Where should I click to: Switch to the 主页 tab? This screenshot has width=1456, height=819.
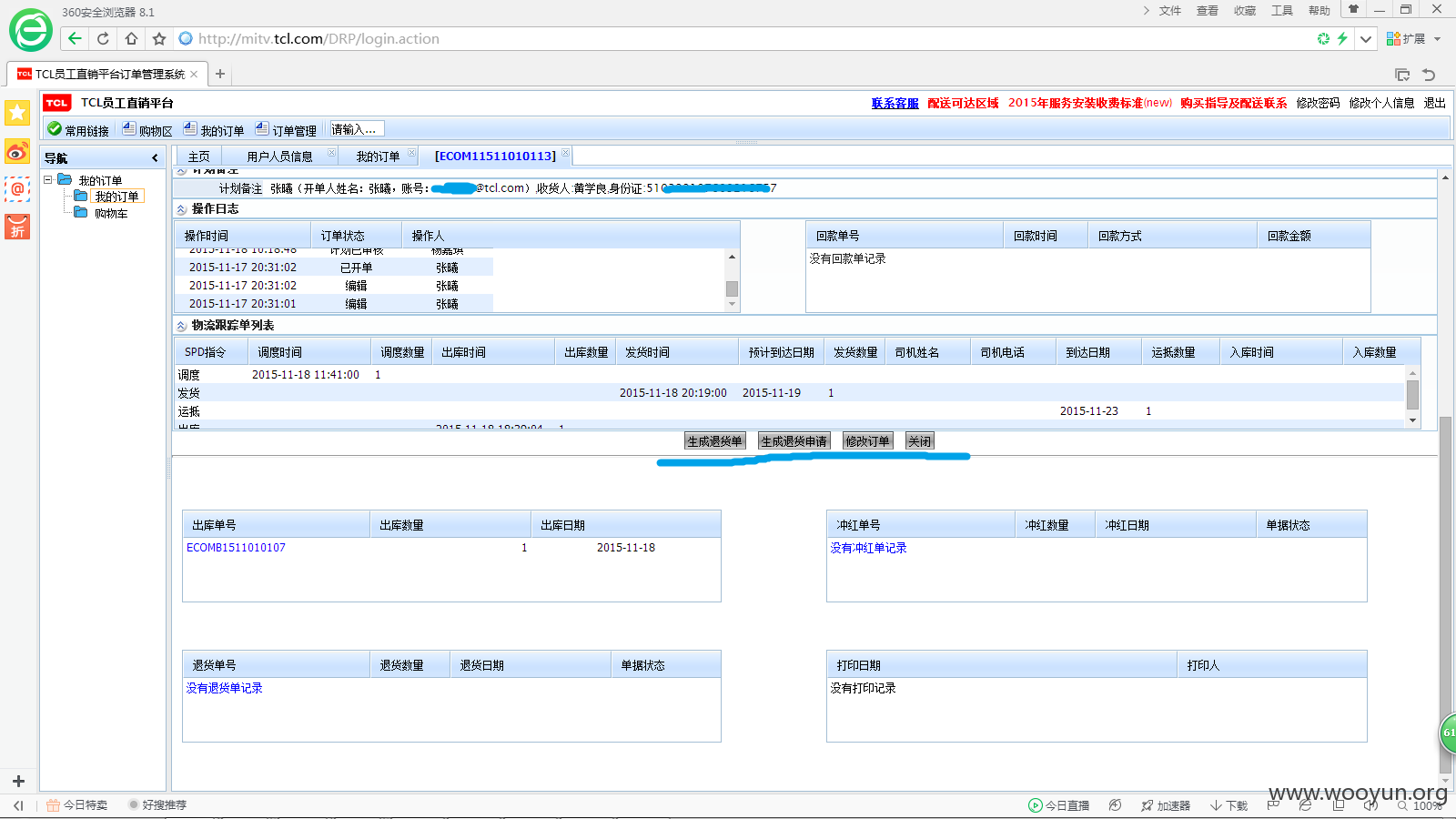tap(198, 157)
